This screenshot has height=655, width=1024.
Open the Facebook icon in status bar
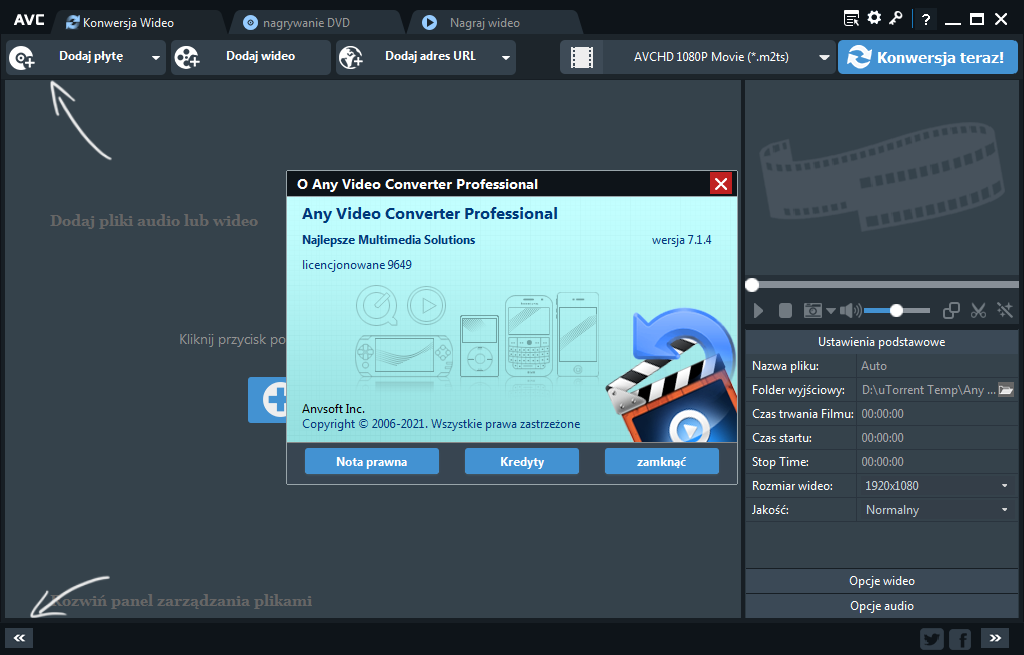tap(960, 639)
